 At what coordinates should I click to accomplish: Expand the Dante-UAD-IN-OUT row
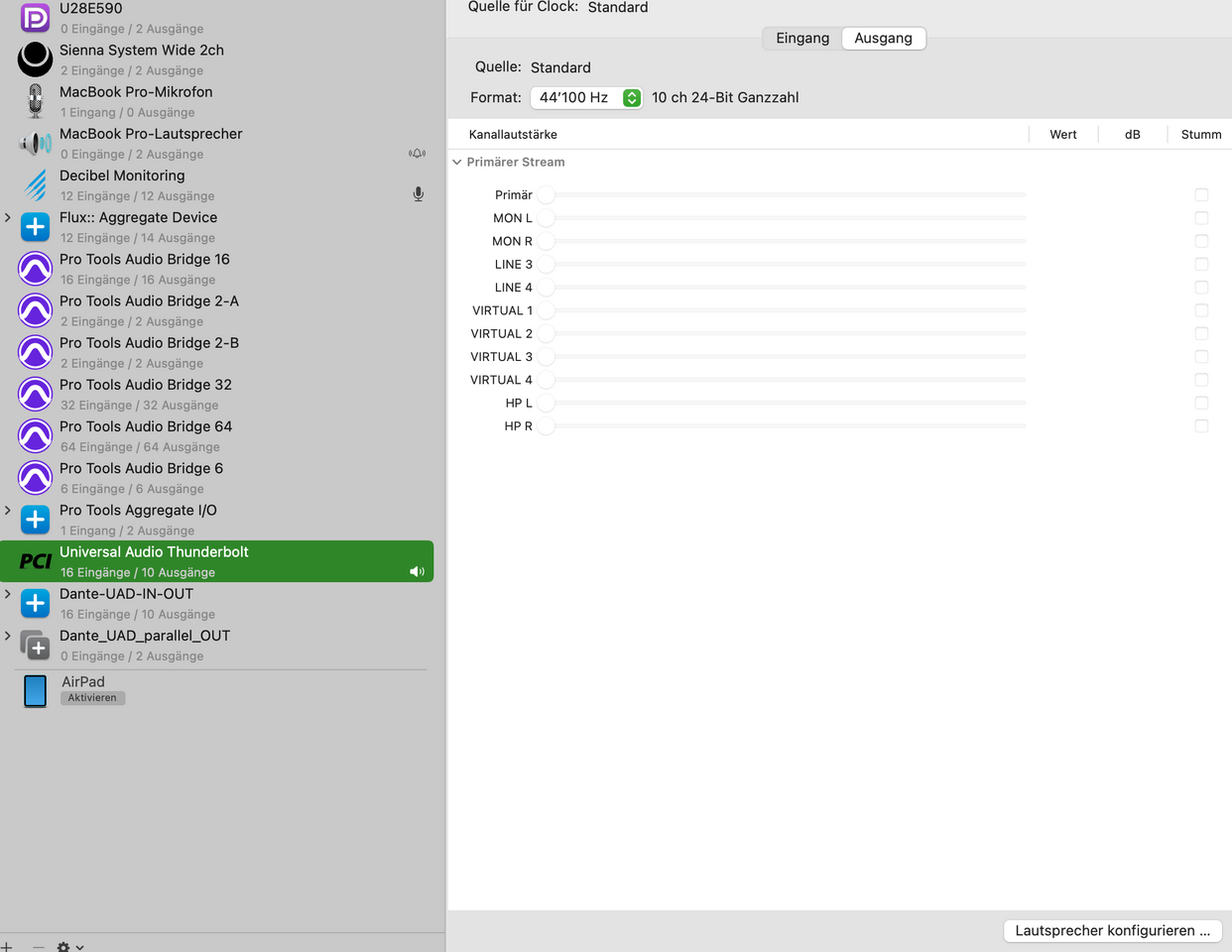[x=8, y=594]
